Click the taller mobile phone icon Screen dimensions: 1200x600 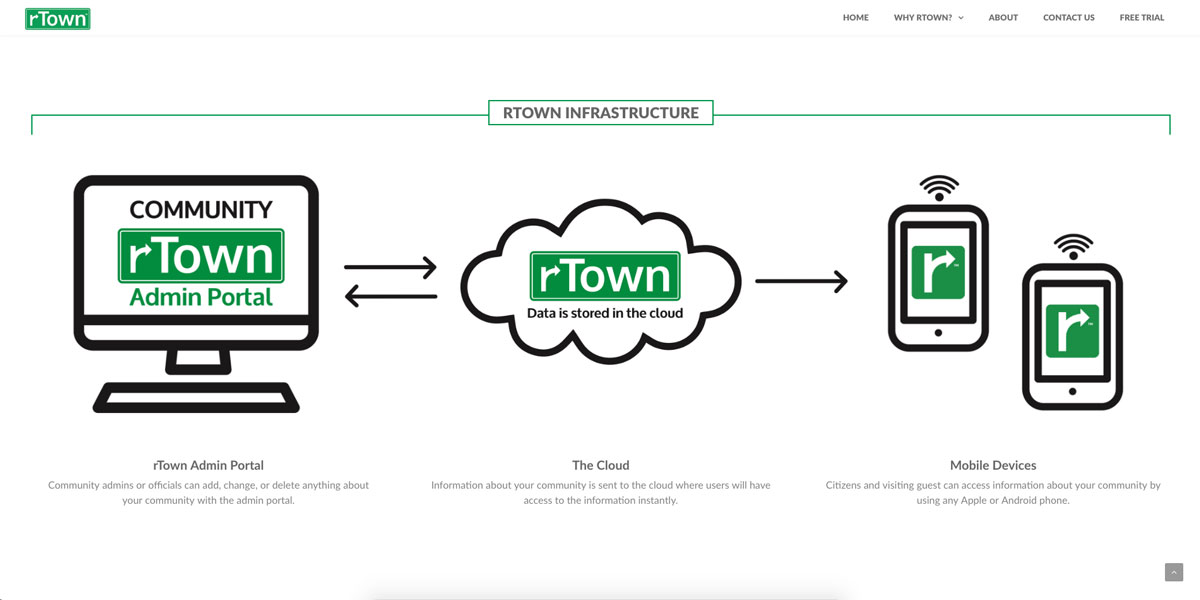pos(938,279)
